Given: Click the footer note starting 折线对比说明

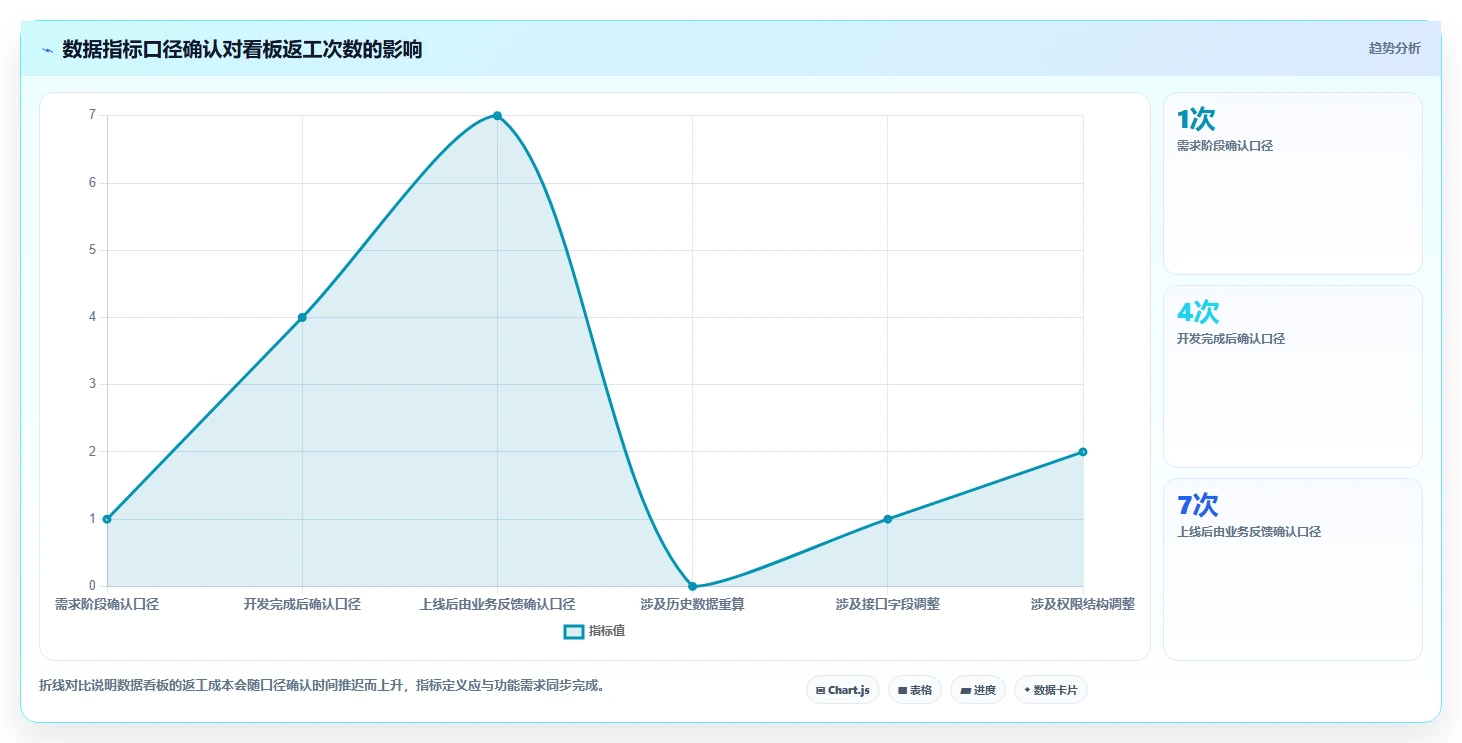Looking at the screenshot, I should click(323, 686).
